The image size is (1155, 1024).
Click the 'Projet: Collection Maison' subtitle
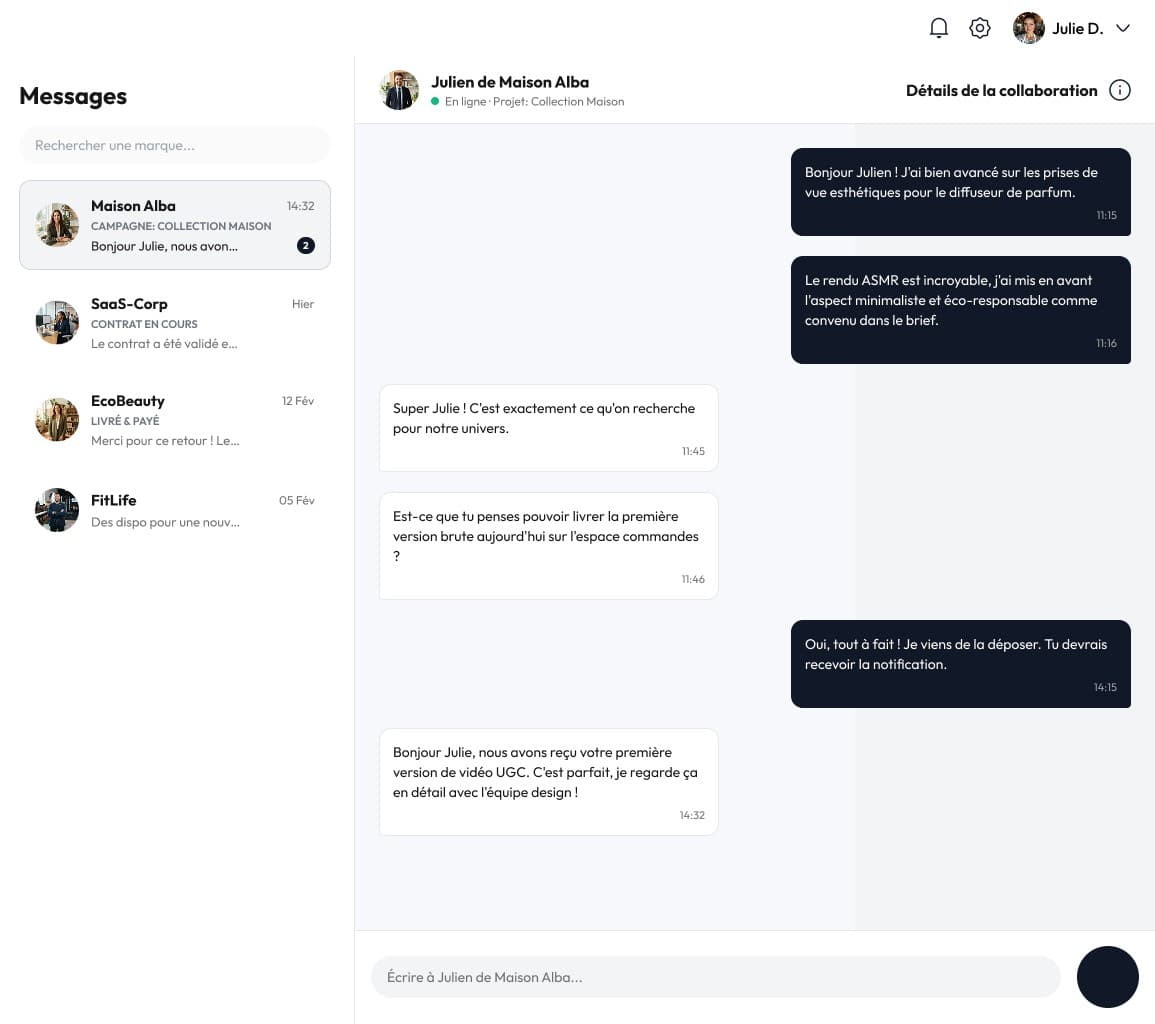[x=558, y=102]
